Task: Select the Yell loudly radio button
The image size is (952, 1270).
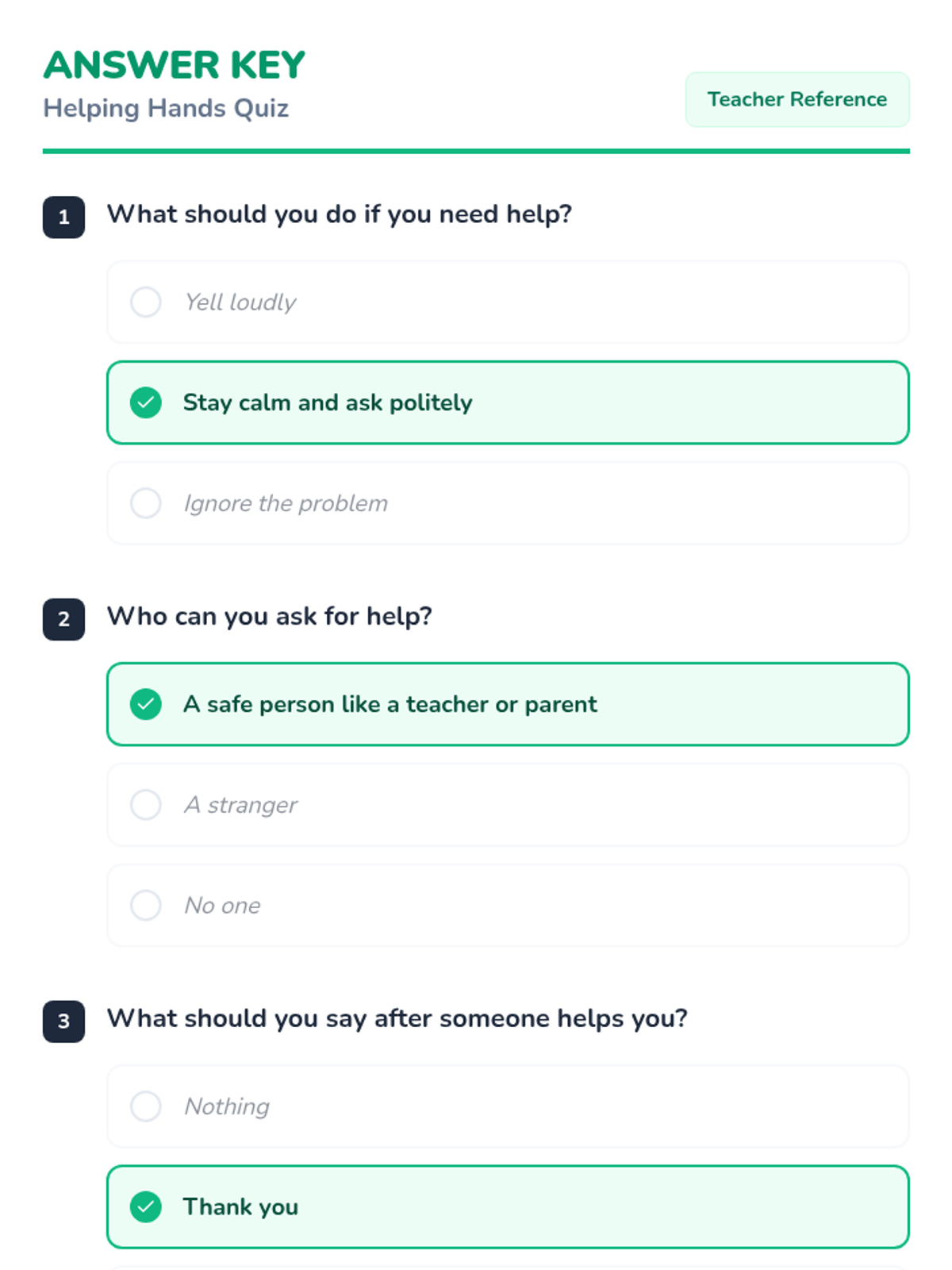Action: (x=146, y=302)
